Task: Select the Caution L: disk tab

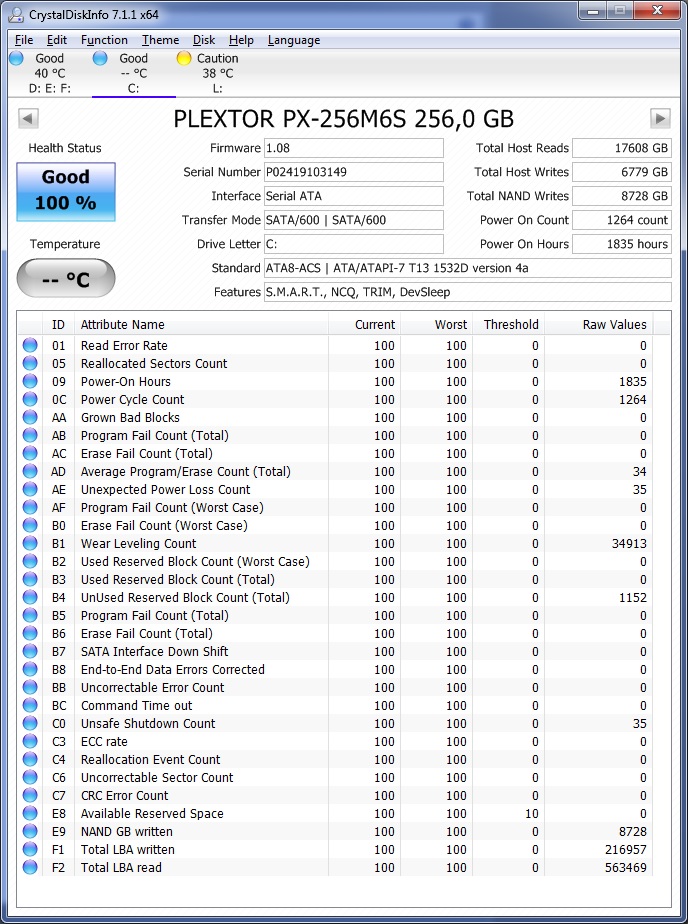Action: tap(217, 73)
